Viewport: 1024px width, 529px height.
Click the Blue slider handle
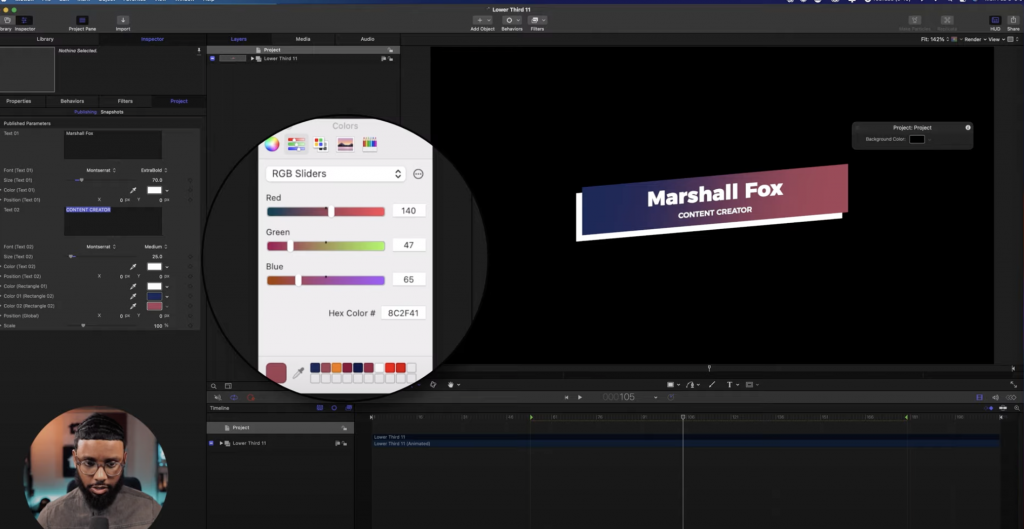298,280
